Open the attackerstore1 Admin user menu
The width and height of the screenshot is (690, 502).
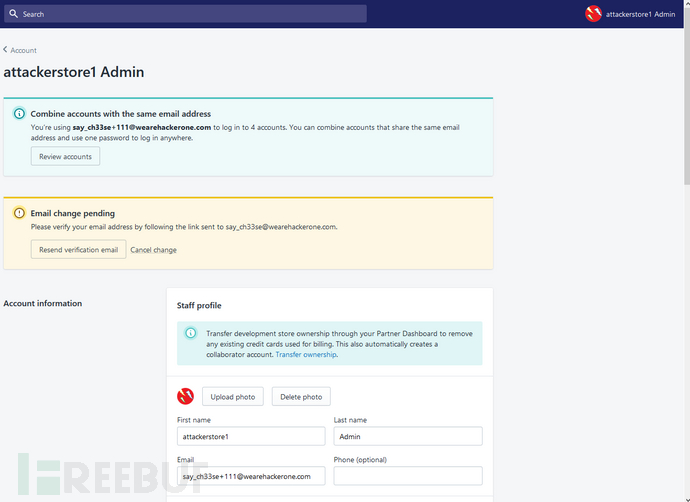pos(630,14)
